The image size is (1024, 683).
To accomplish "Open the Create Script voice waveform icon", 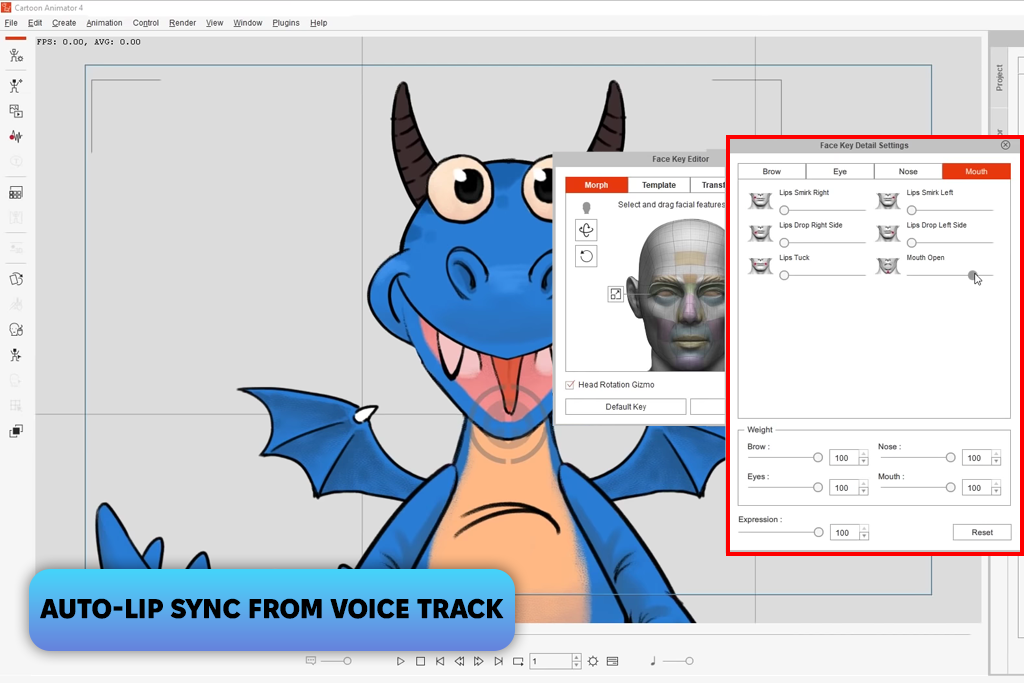I will (x=16, y=136).
